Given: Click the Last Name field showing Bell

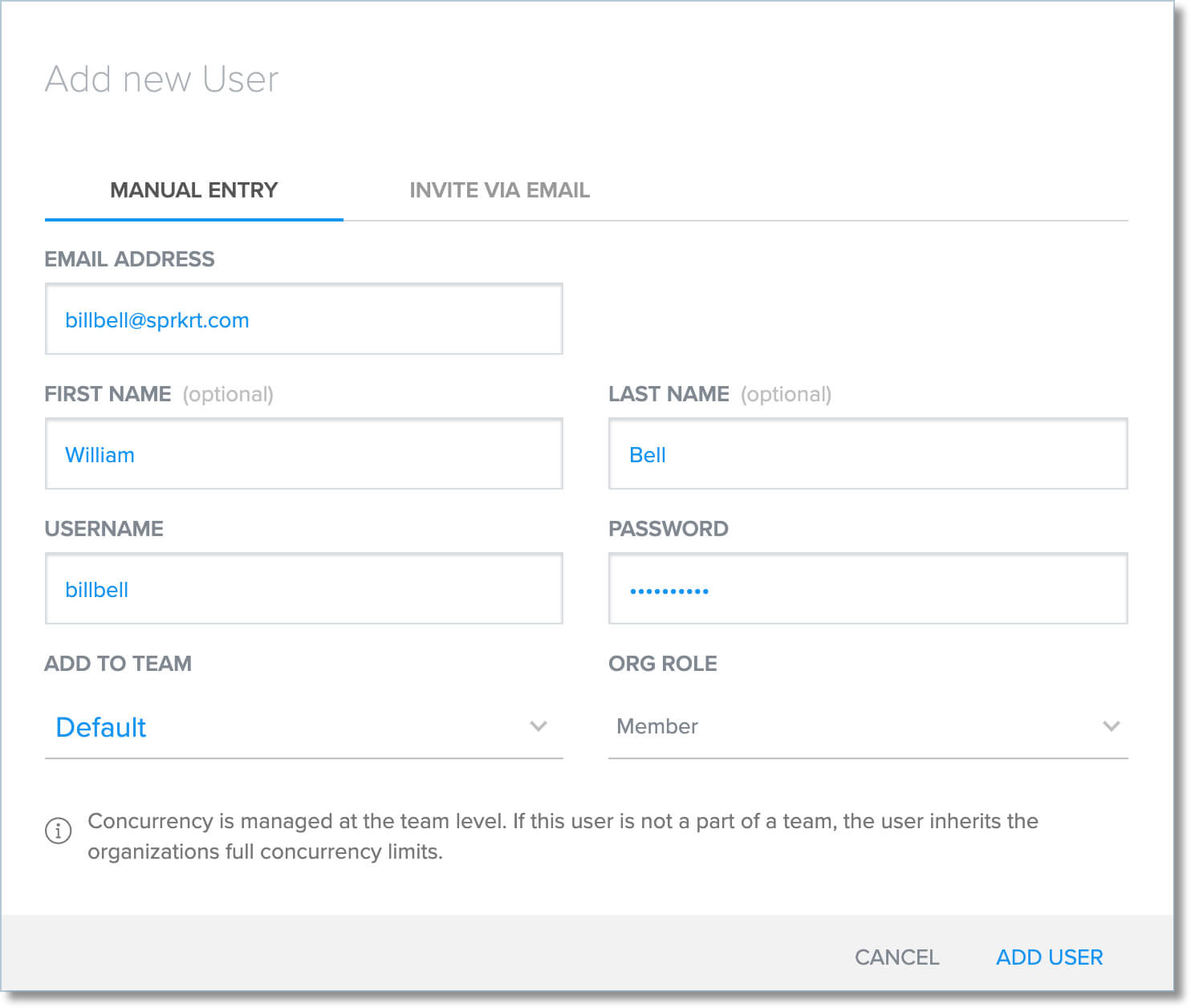Looking at the screenshot, I should click(x=868, y=454).
